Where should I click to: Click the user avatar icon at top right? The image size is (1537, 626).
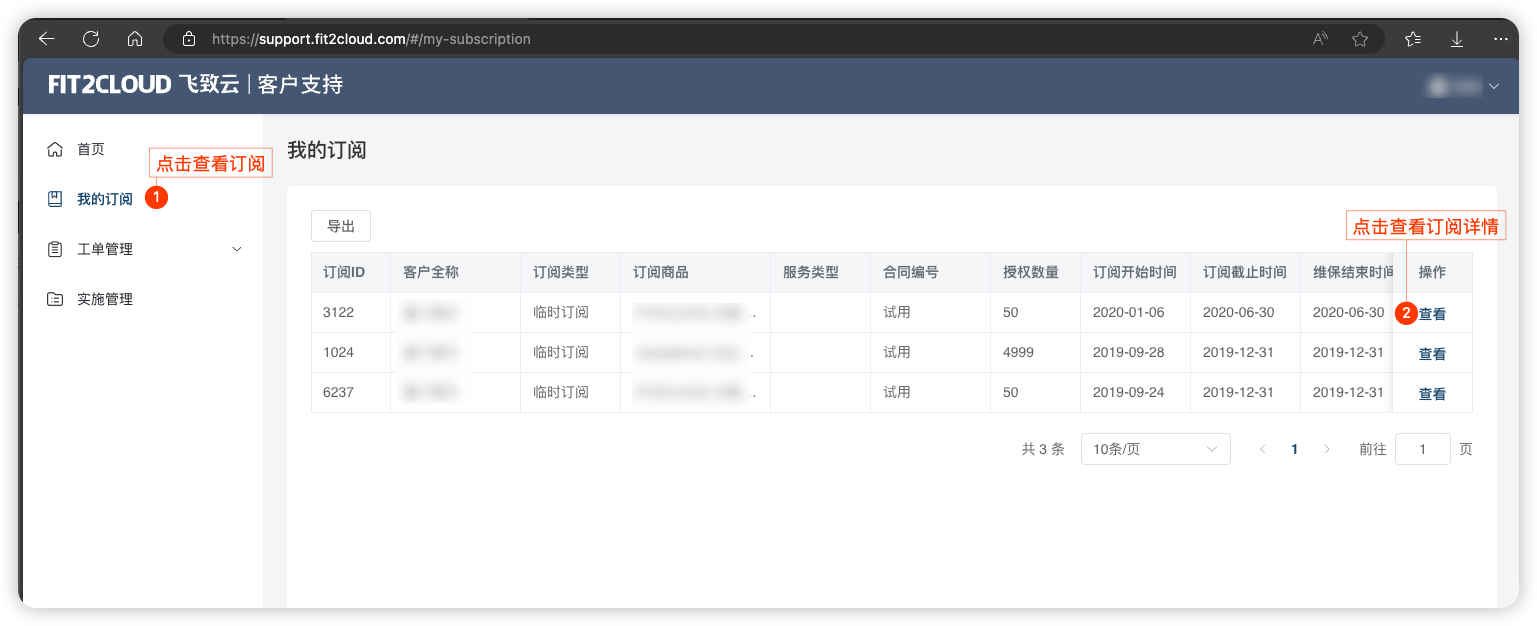tap(1438, 86)
